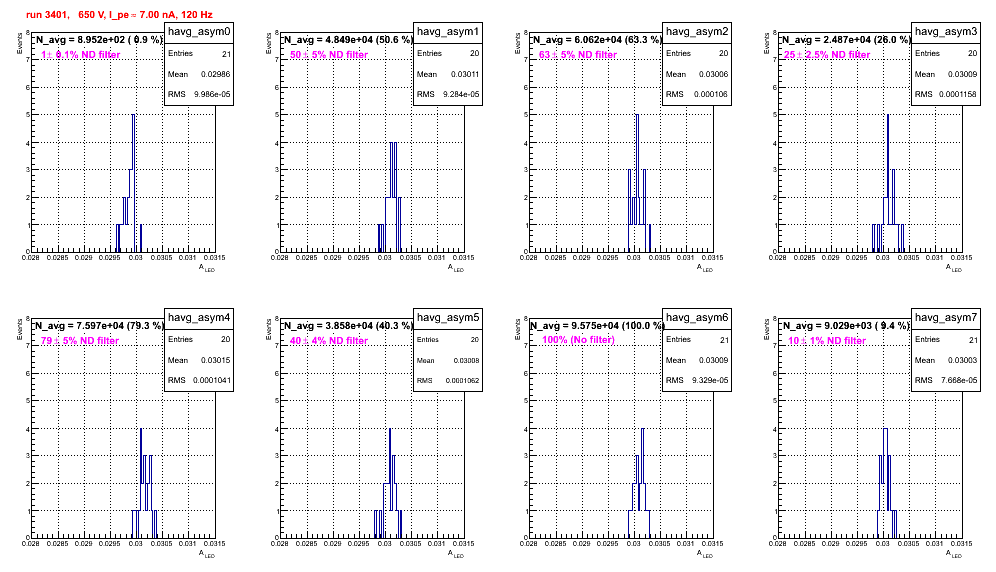The width and height of the screenshot is (996, 572).
Task: Select the havg_asym1 stats box title
Action: pyautogui.click(x=448, y=32)
